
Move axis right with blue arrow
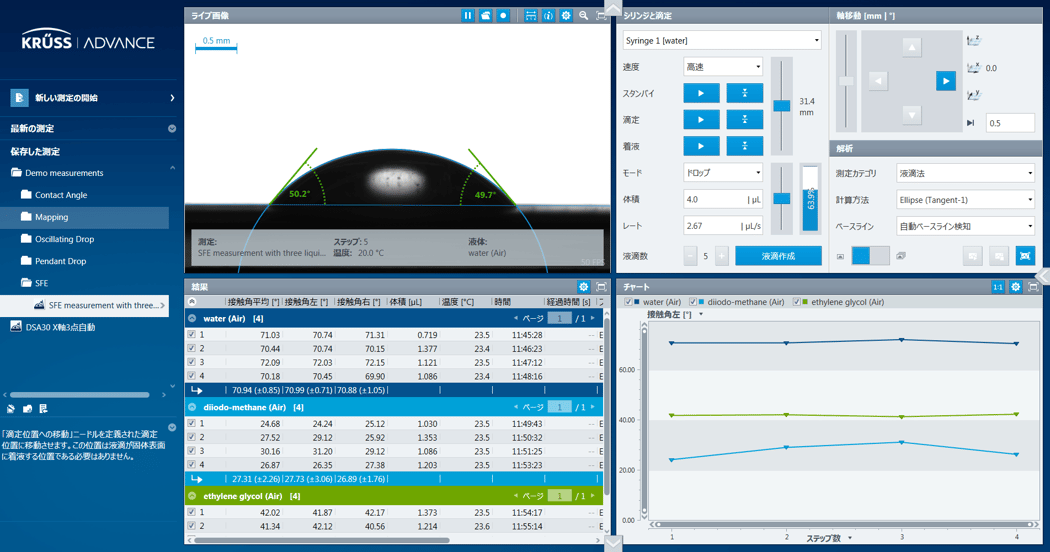pos(946,81)
